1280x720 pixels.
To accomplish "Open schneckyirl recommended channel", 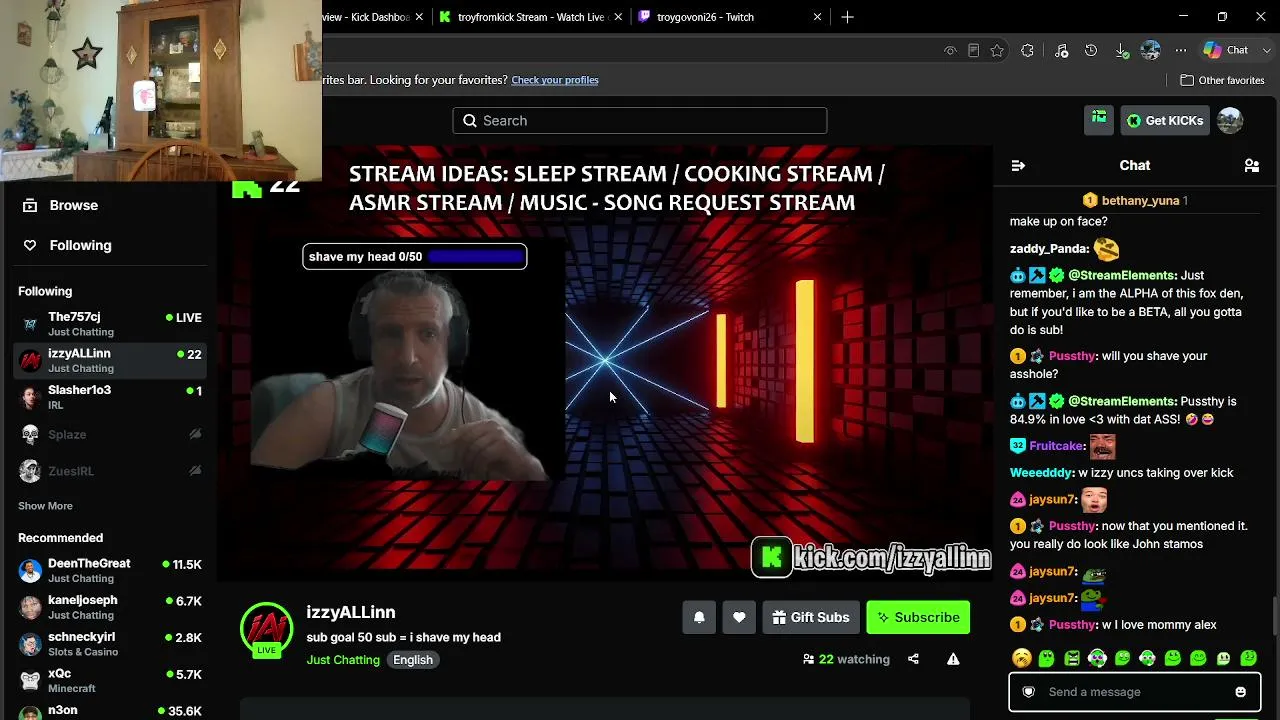I will pyautogui.click(x=110, y=644).
